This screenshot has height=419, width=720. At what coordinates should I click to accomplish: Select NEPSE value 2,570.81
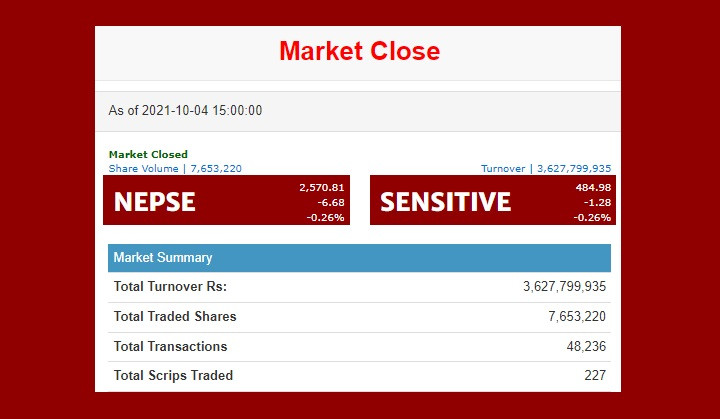coord(321,187)
